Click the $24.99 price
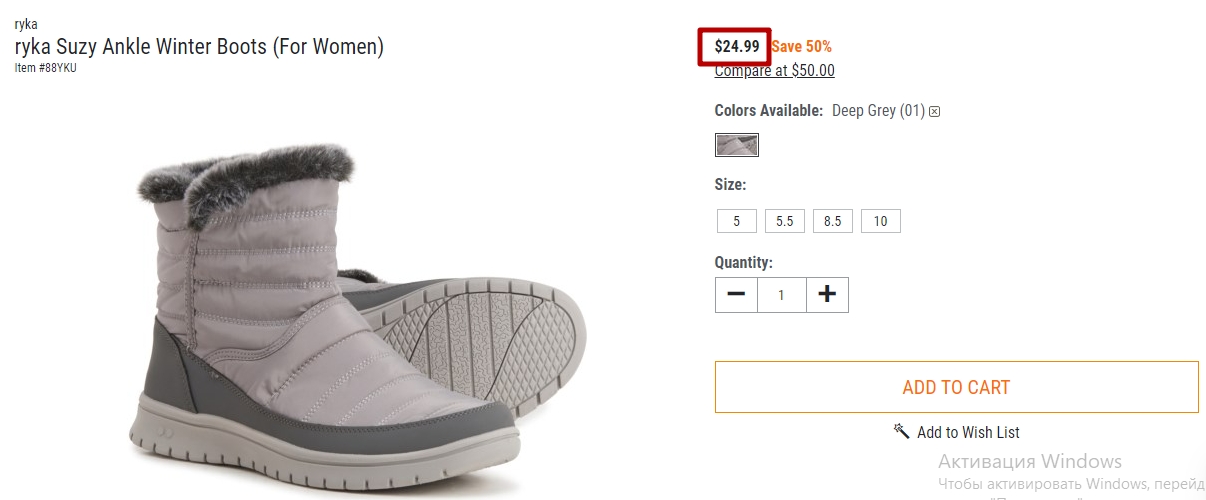The width and height of the screenshot is (1206, 500). click(737, 46)
